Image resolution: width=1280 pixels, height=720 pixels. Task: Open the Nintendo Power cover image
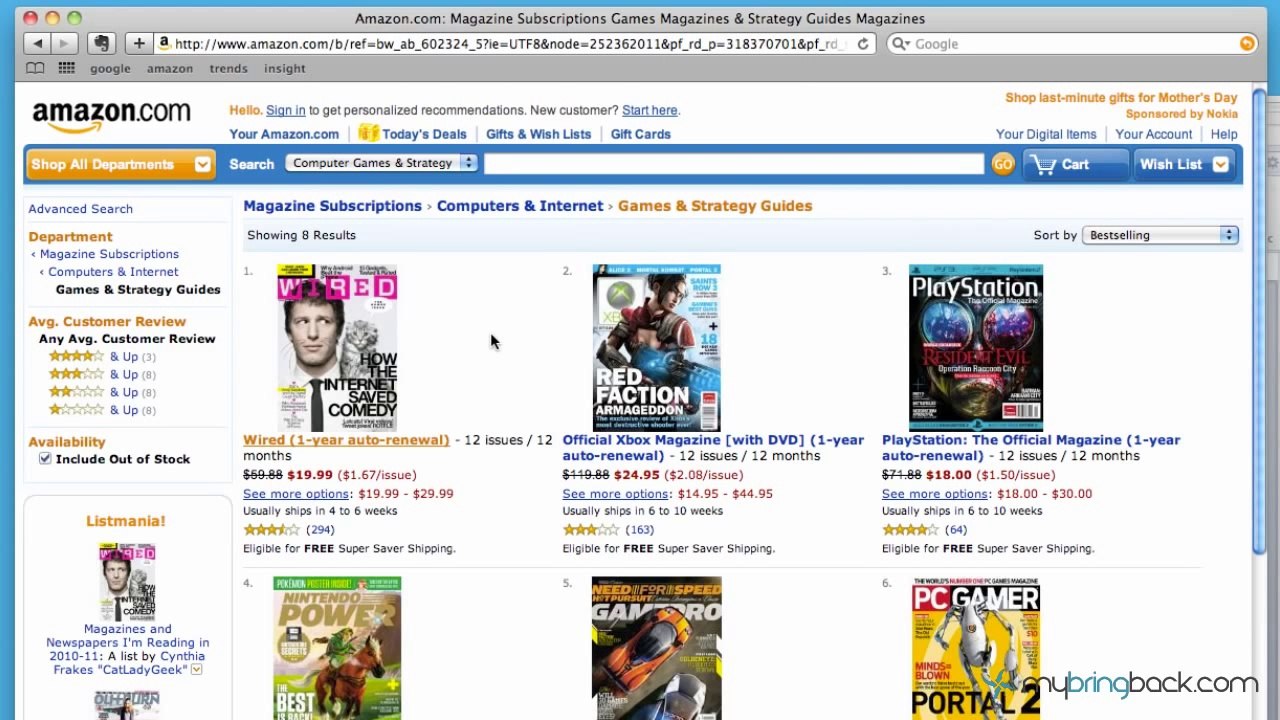(x=337, y=648)
